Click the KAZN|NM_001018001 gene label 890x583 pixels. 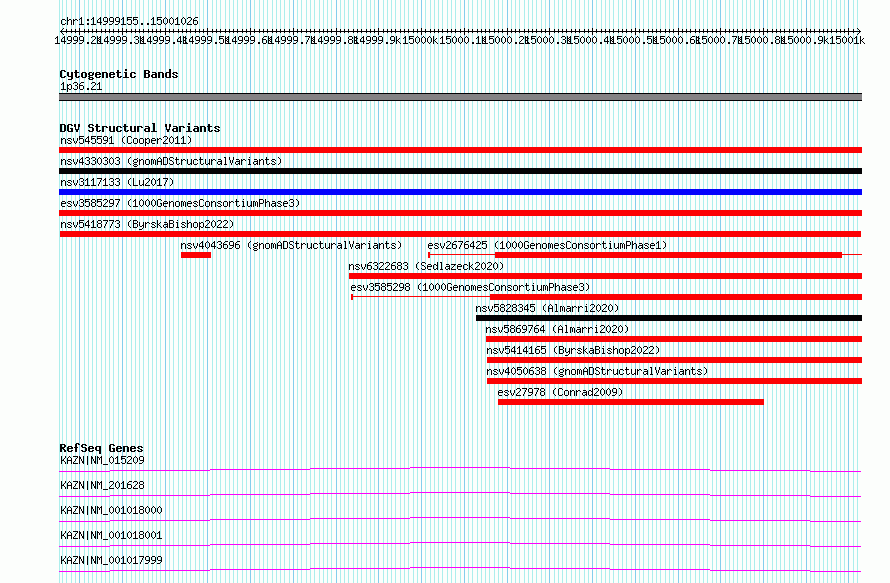(111, 535)
